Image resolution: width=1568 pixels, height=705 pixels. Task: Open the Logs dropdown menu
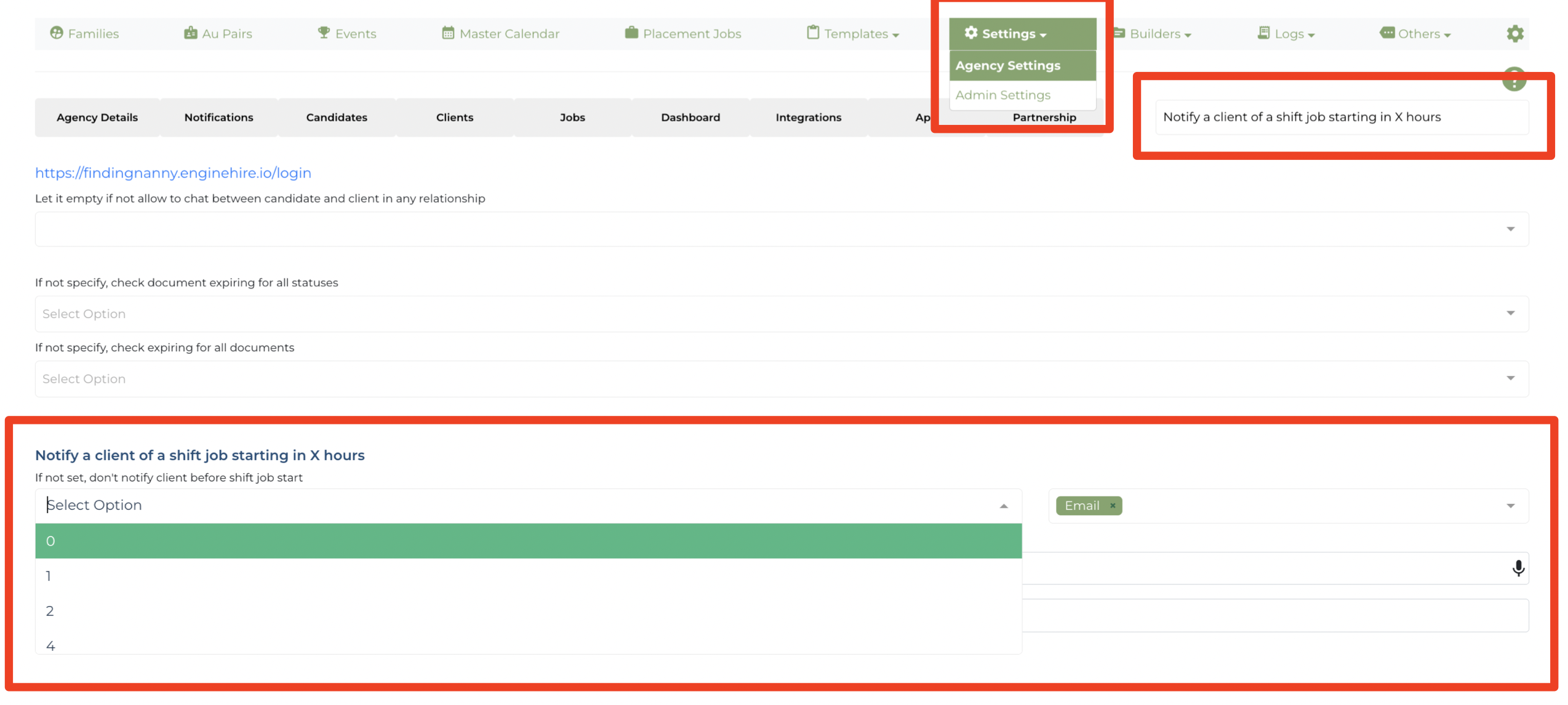click(1286, 34)
